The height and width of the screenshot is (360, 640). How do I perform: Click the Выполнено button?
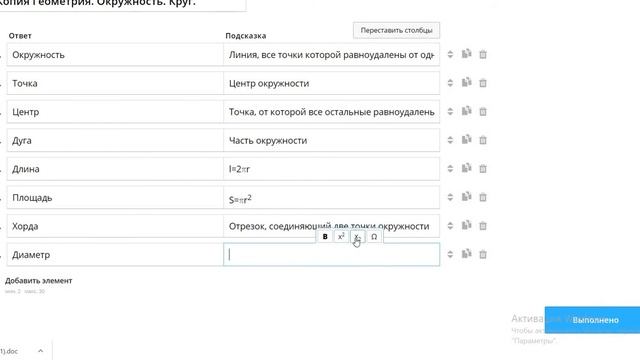point(592,320)
